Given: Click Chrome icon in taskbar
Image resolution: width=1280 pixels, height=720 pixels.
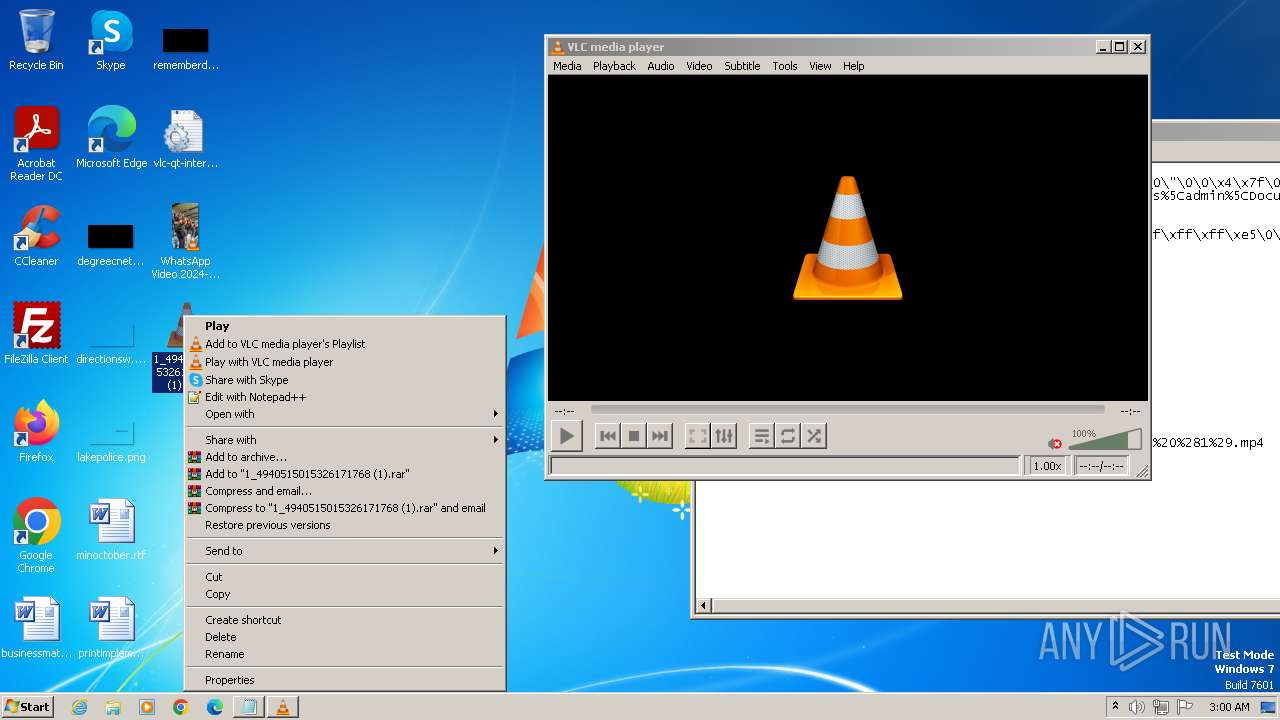Looking at the screenshot, I should click(181, 707).
